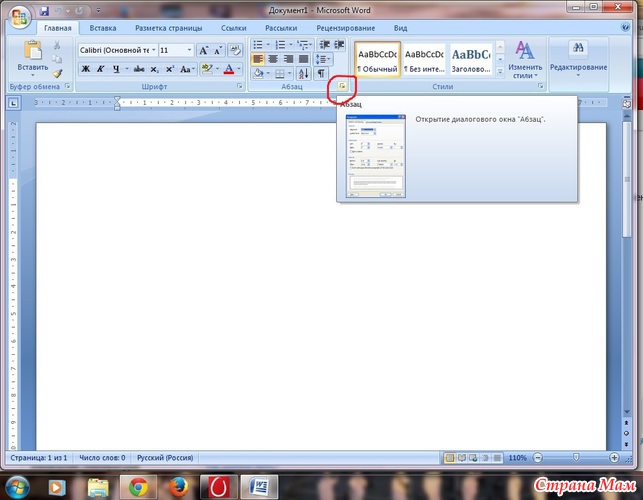Click the Copy icon in clipboard group

[x=57, y=59]
